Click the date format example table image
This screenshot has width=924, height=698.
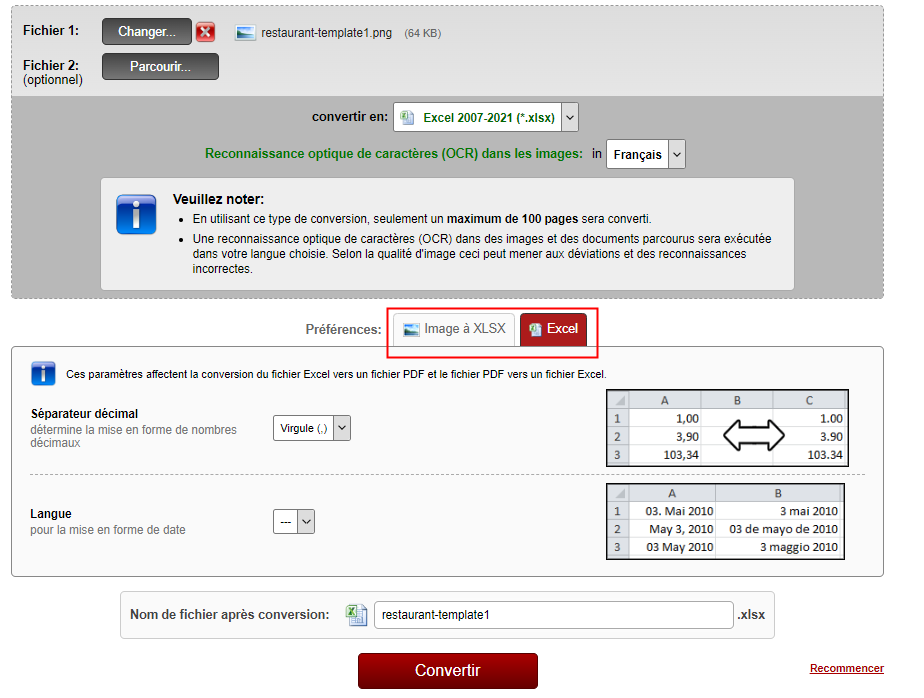725,522
